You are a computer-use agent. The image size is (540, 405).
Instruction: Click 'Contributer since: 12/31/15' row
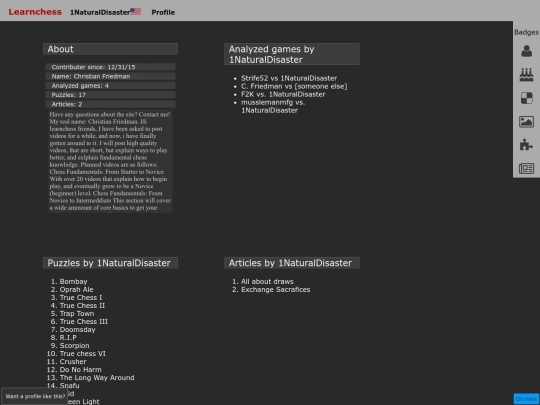click(110, 67)
